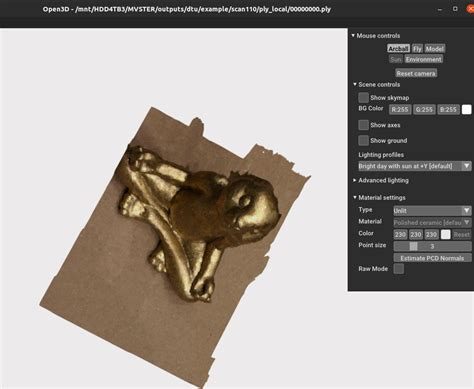The image size is (474, 389).
Task: Open the material Color swatch
Action: click(446, 235)
